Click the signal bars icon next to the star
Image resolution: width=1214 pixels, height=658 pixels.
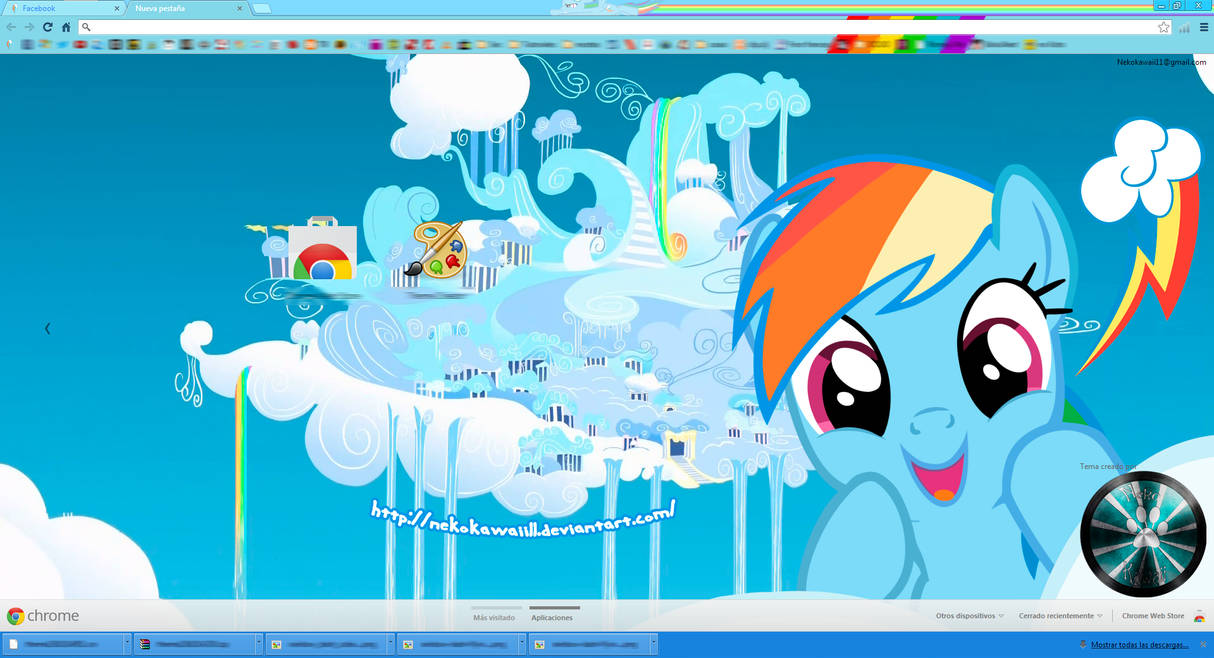coord(1184,27)
